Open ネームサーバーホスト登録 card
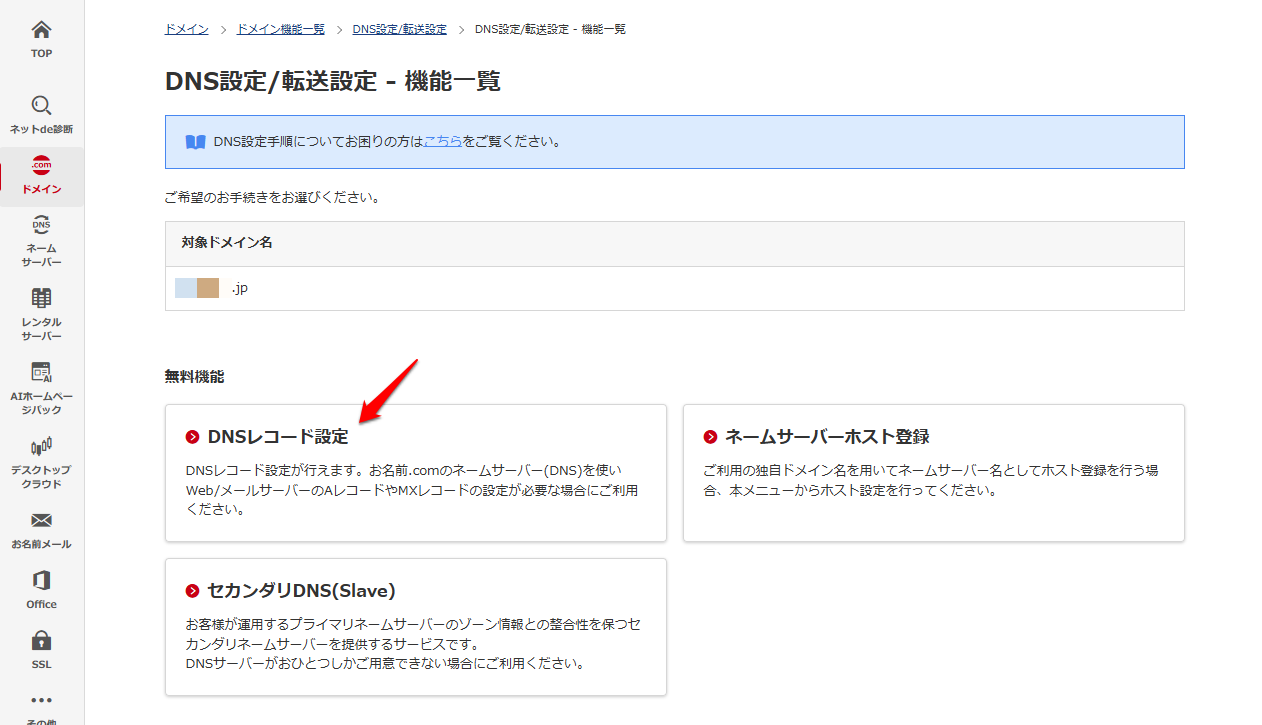1262x725 pixels. (x=826, y=437)
